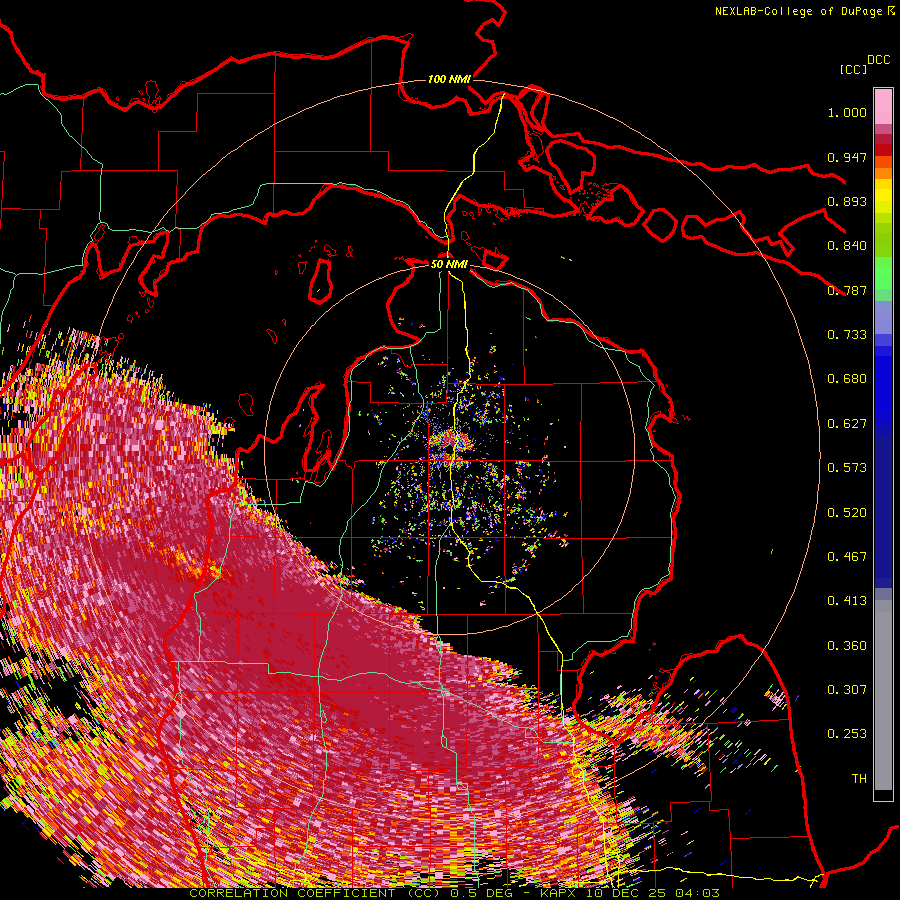Click the 0.573 scale value

[847, 468]
